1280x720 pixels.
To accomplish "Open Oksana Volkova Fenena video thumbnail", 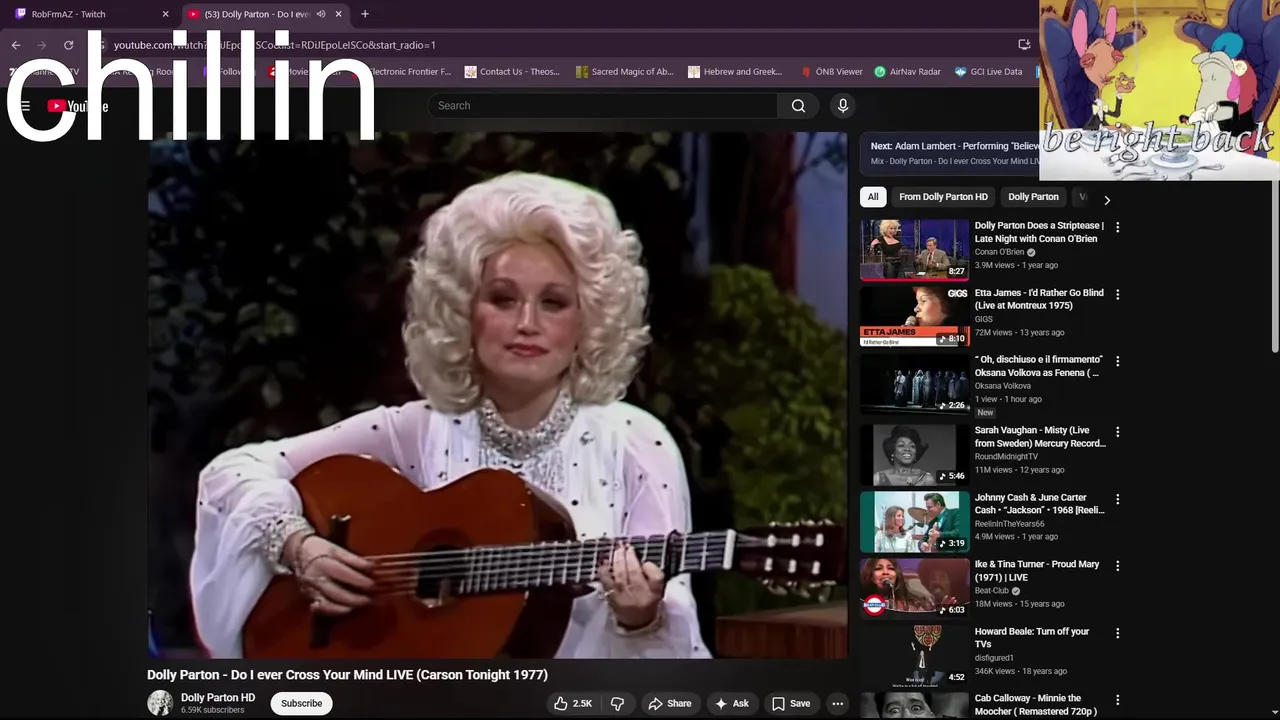I will [x=915, y=383].
